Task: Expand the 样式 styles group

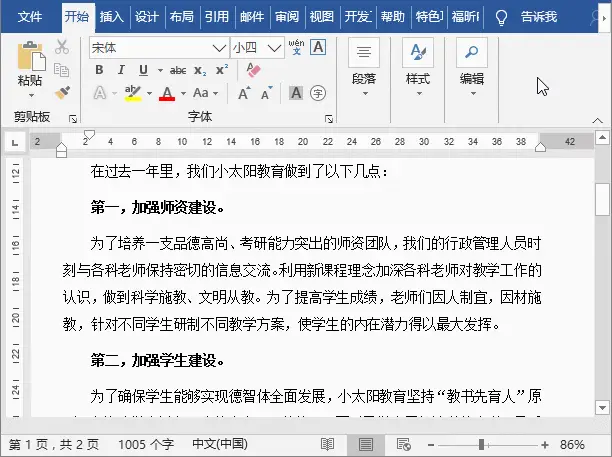Action: point(418,68)
